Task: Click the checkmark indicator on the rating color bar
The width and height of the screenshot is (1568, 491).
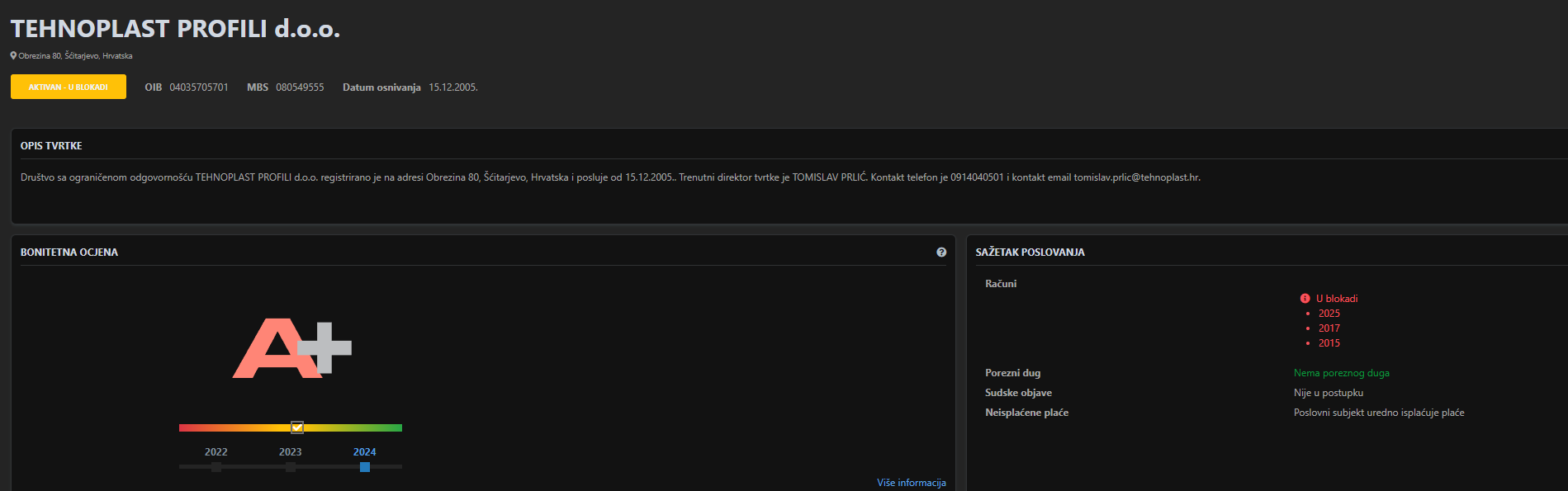Action: pos(297,427)
